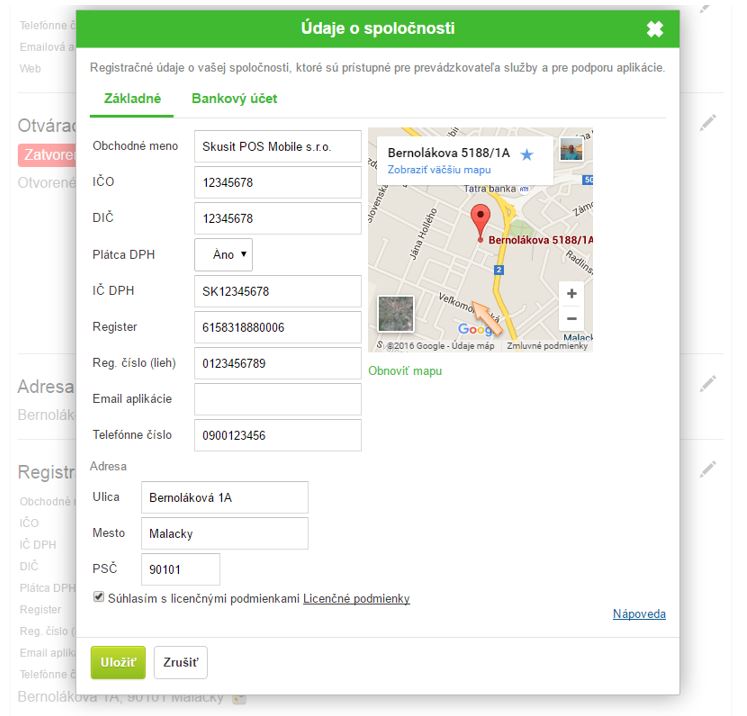Click Obnoviť mapu to refresh the map
747x716 pixels.
(405, 371)
